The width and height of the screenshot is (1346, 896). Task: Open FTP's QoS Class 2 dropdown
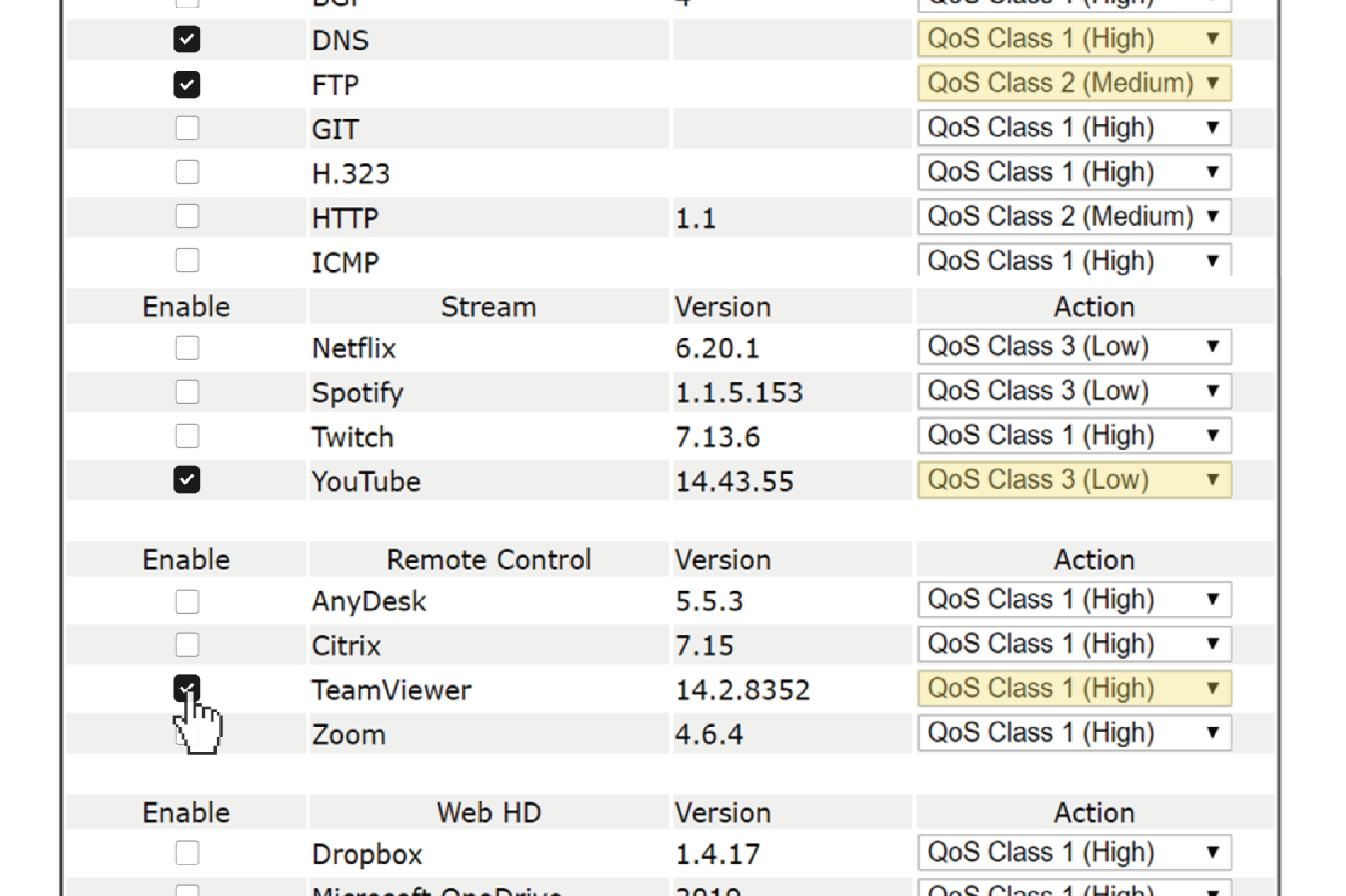[1074, 83]
